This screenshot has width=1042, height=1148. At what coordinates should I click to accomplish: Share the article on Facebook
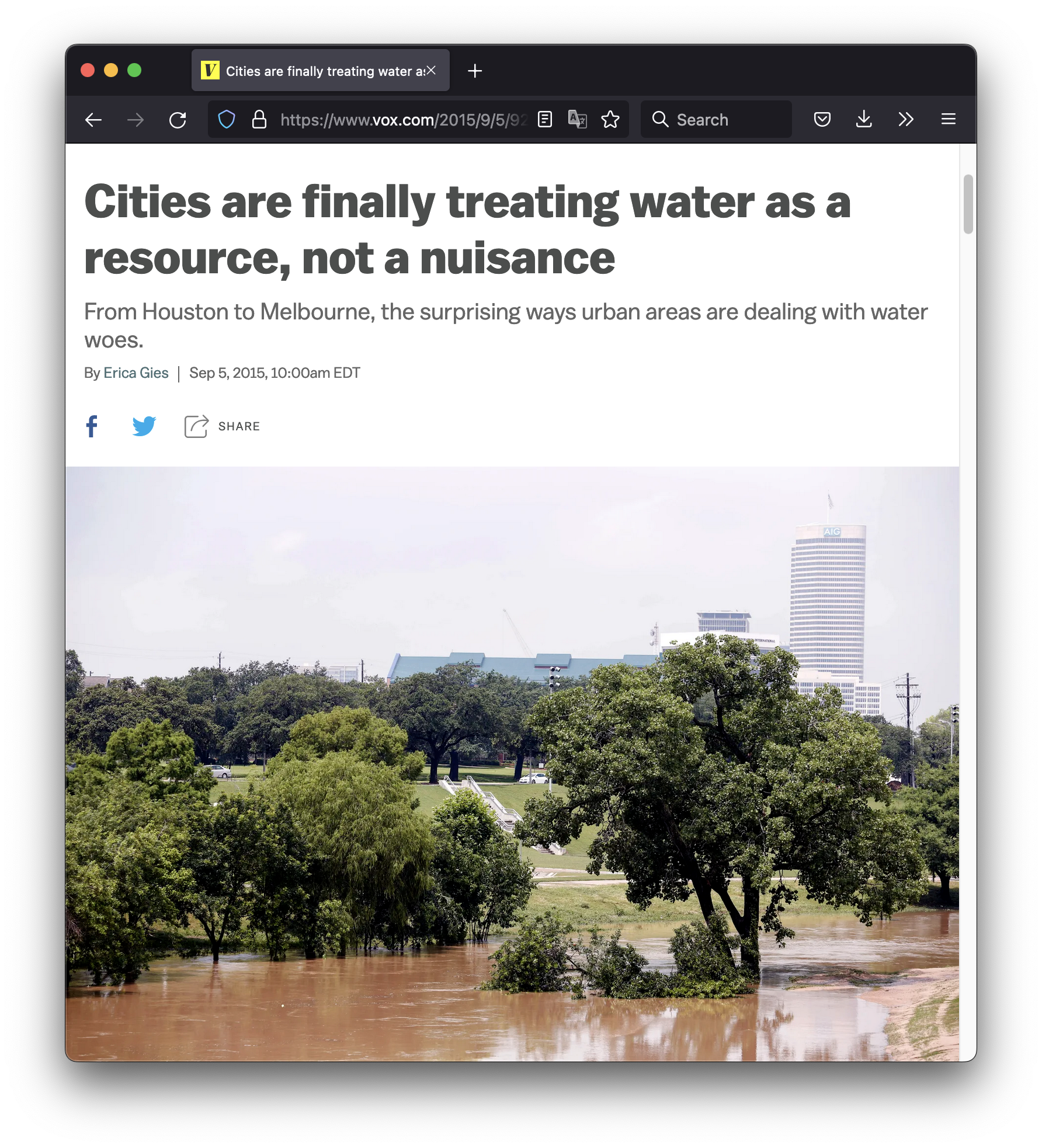(x=92, y=426)
